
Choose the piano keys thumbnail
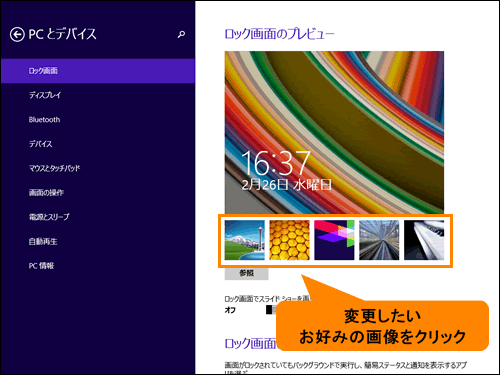pos(424,240)
